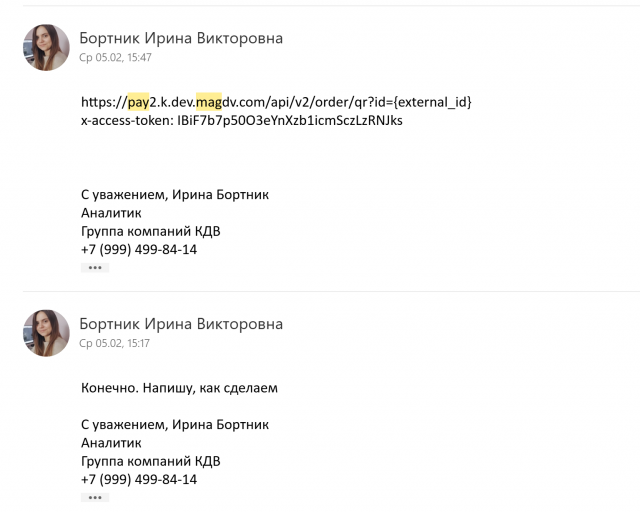
Task: Expand the ellipsis under the 15:17 message signature
Action: 94,497
